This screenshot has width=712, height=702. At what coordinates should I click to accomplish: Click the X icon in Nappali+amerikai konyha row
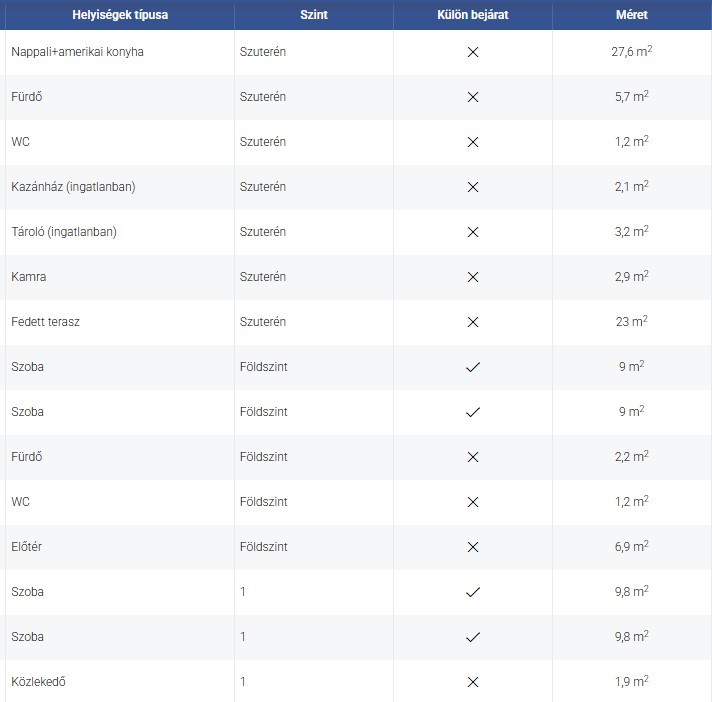click(473, 52)
